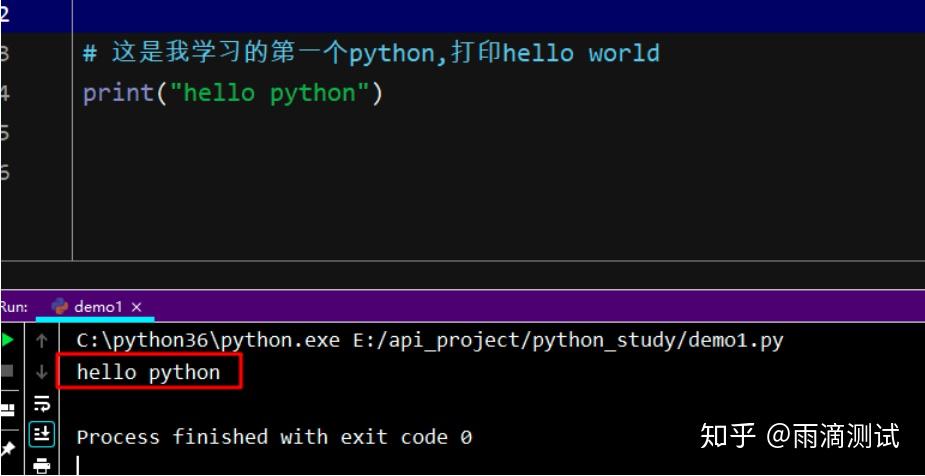Toggle scroll to end of console
Image resolution: width=925 pixels, height=476 pixels.
pos(41,435)
